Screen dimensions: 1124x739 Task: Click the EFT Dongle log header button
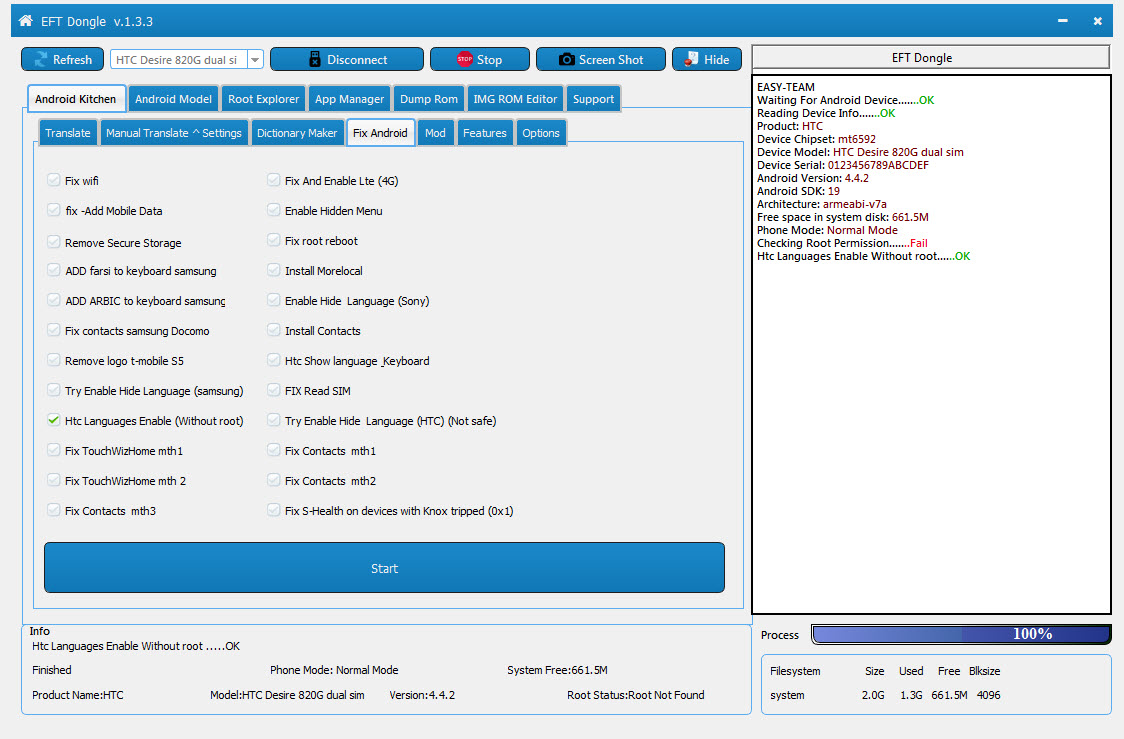930,57
